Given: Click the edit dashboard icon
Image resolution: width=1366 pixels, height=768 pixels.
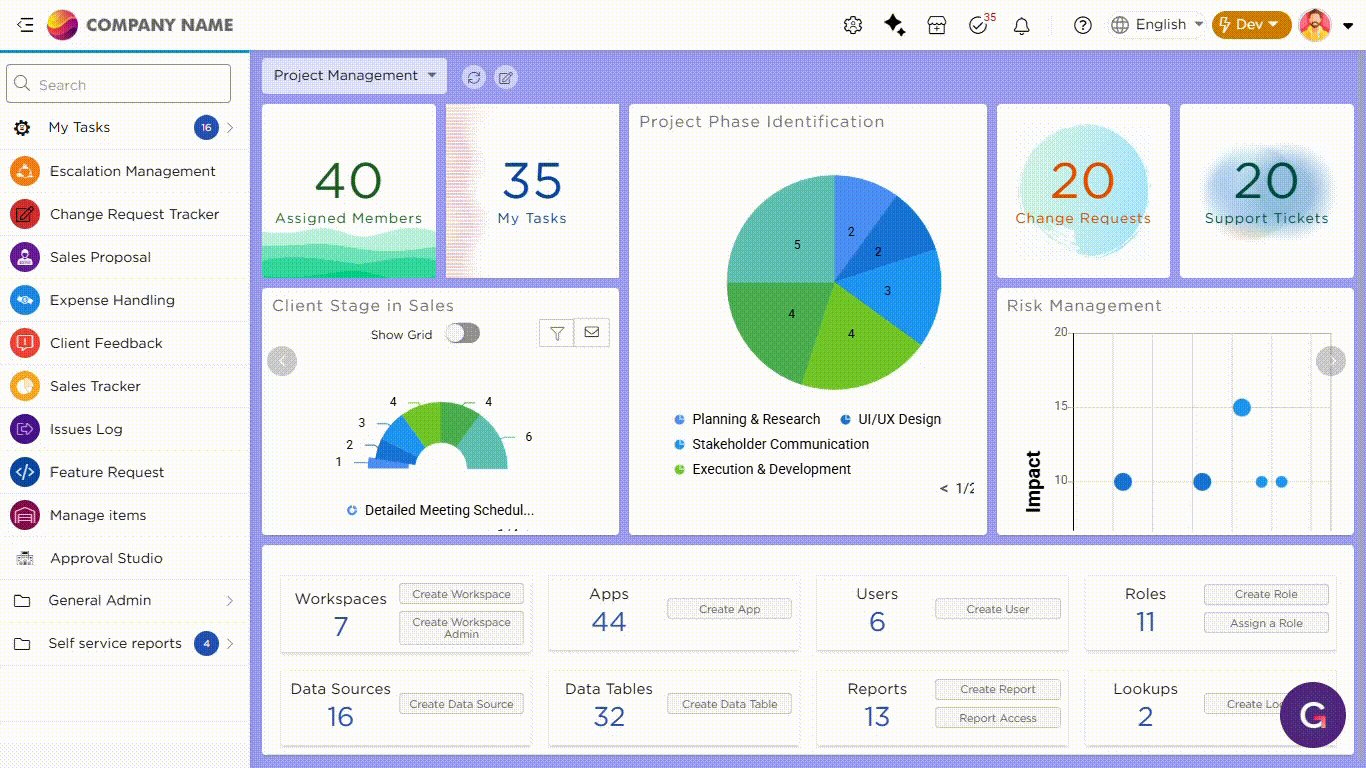Looking at the screenshot, I should point(506,77).
